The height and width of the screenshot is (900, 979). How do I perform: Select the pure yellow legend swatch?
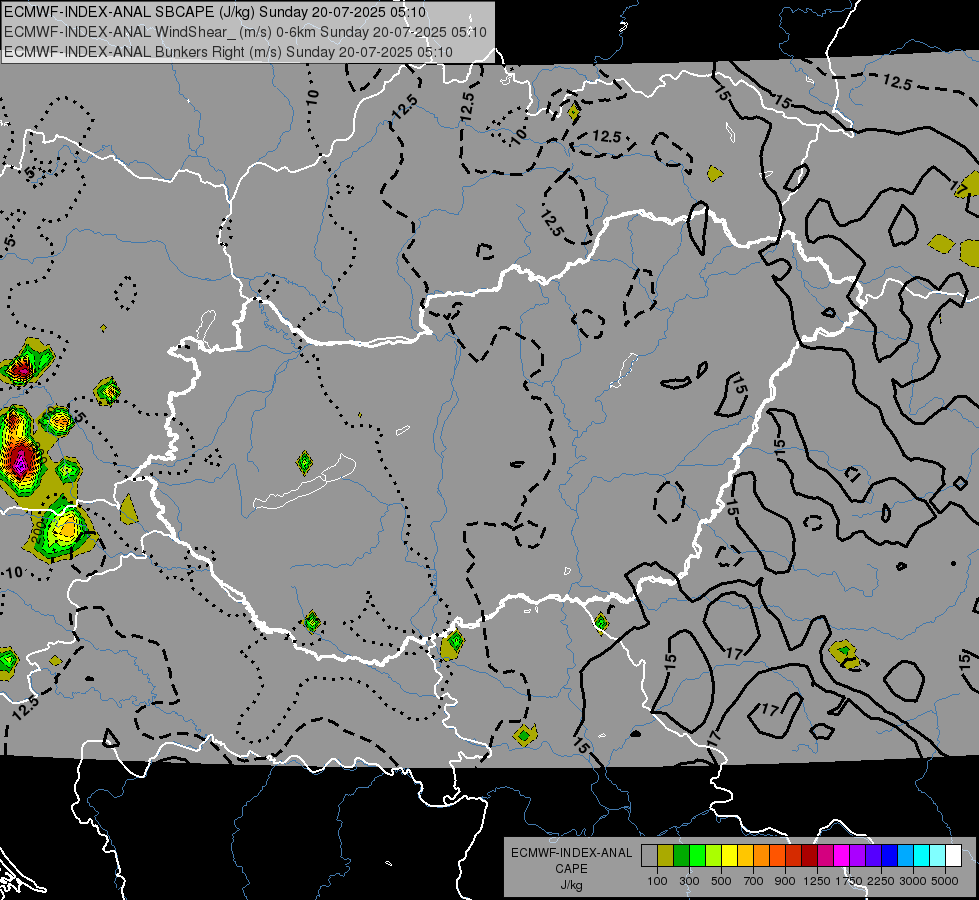pyautogui.click(x=729, y=856)
